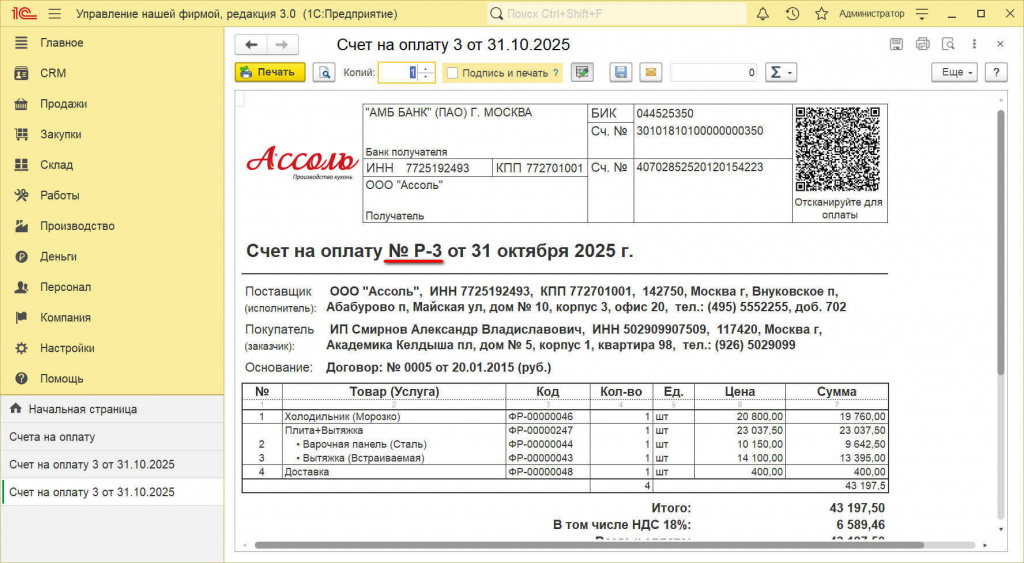Click the ? help button

[x=996, y=72]
